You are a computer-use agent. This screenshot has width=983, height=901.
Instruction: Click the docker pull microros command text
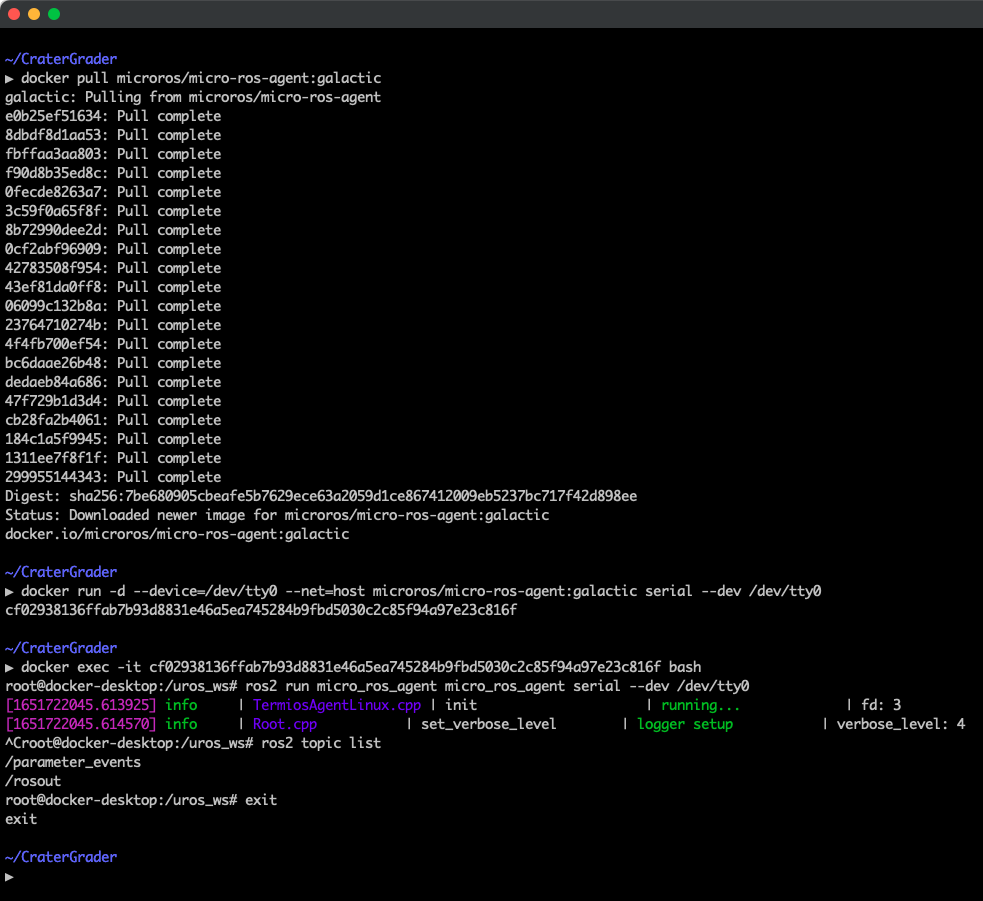200,77
